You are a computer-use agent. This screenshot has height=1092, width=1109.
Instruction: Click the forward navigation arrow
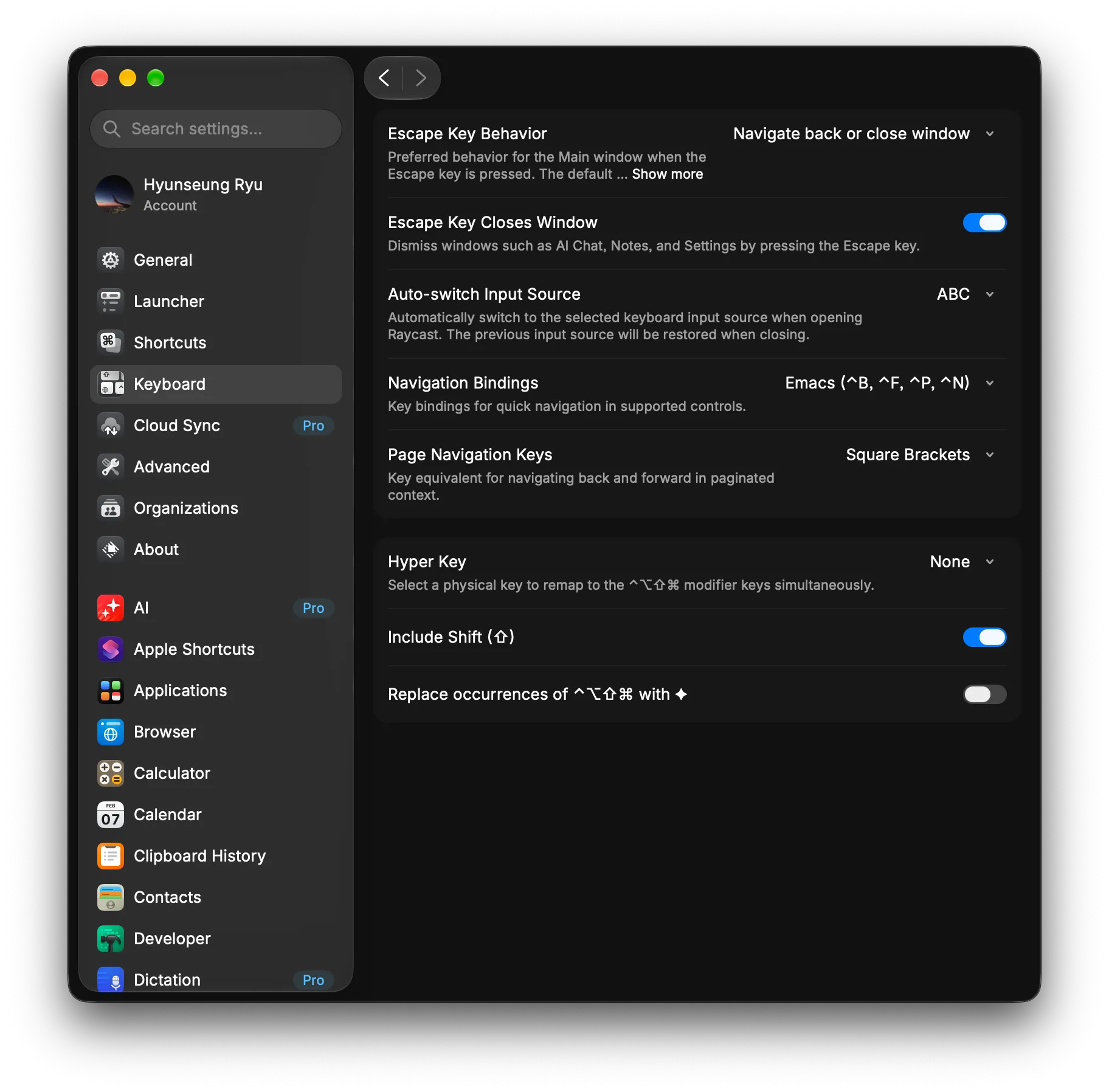point(421,78)
